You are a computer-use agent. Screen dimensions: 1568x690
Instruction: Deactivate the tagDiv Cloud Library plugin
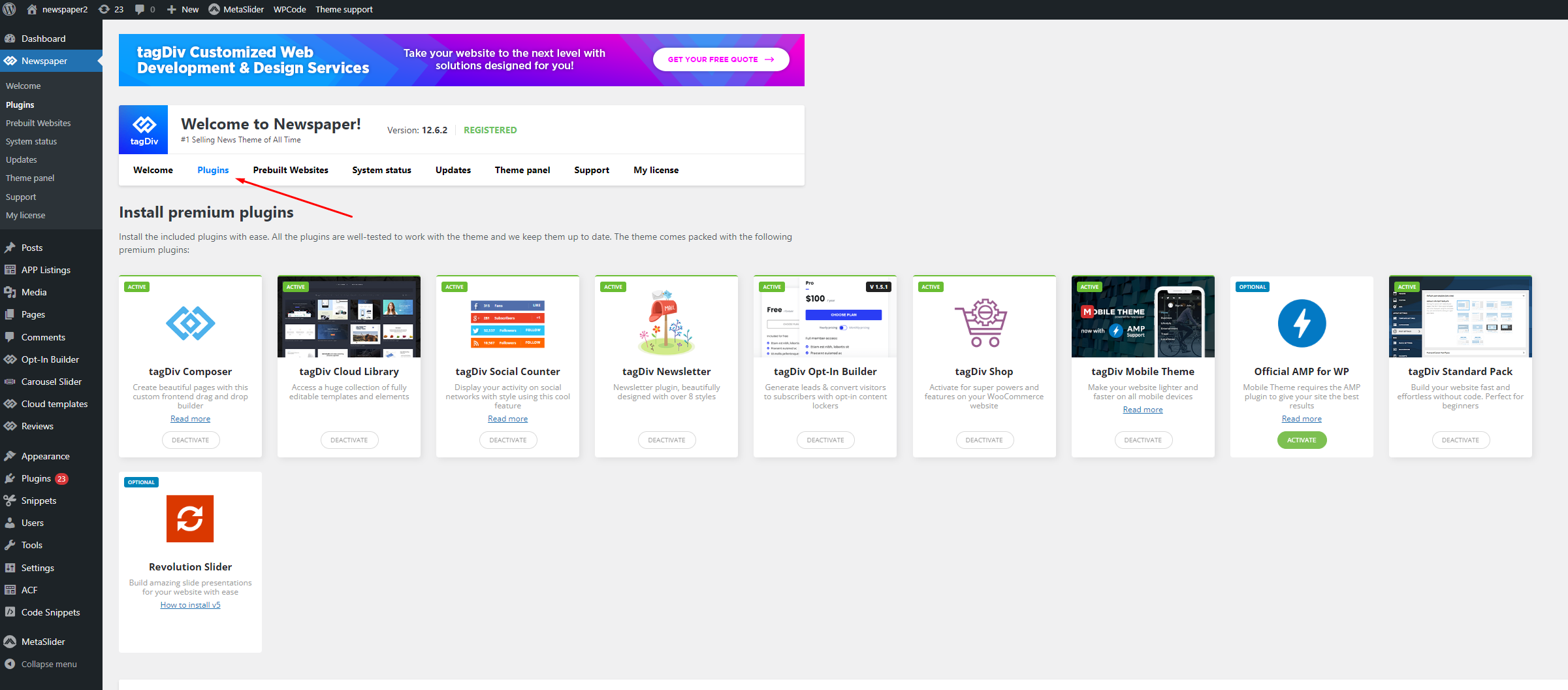[x=349, y=440]
